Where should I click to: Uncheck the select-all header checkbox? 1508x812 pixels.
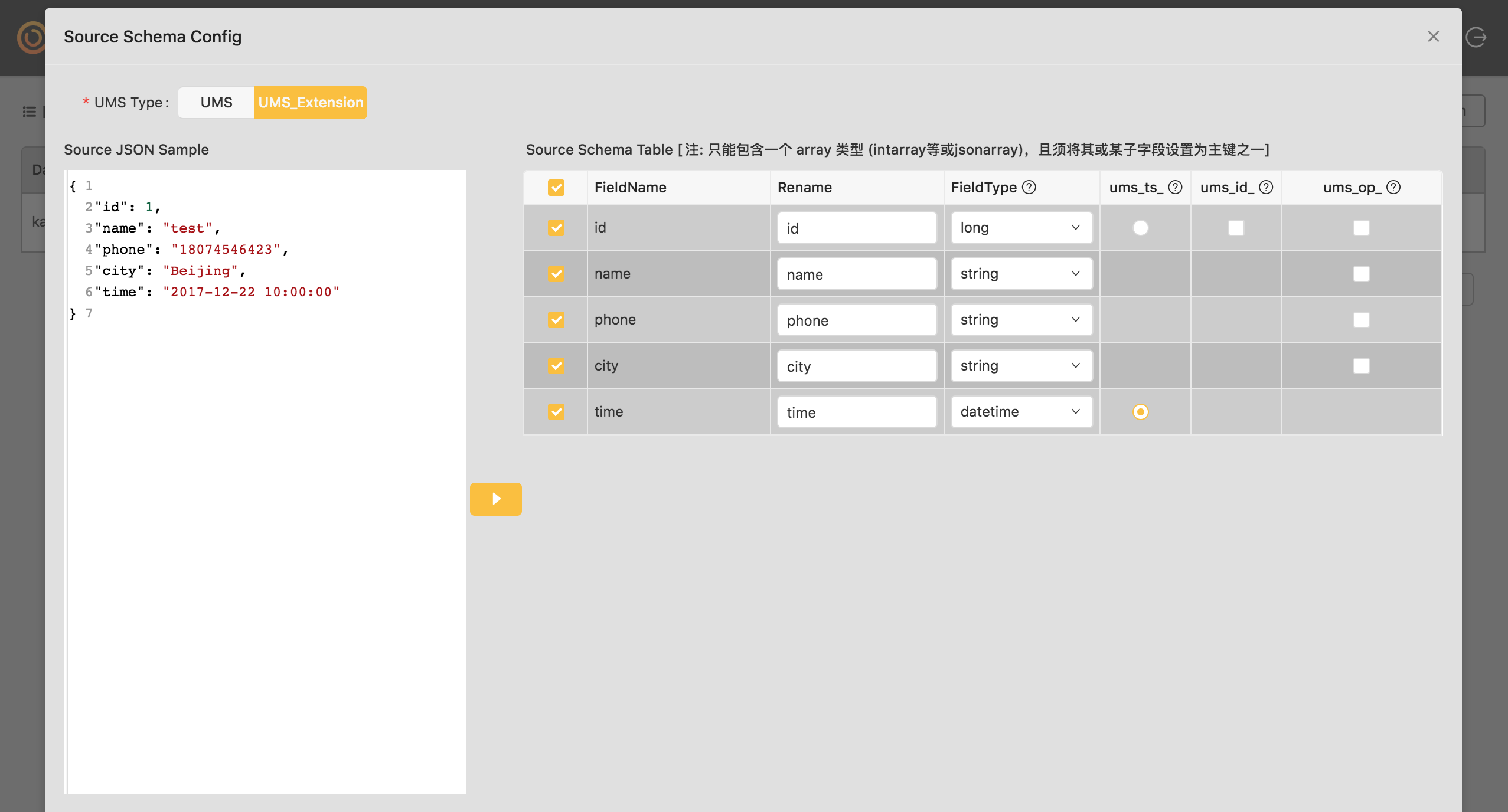(556, 188)
